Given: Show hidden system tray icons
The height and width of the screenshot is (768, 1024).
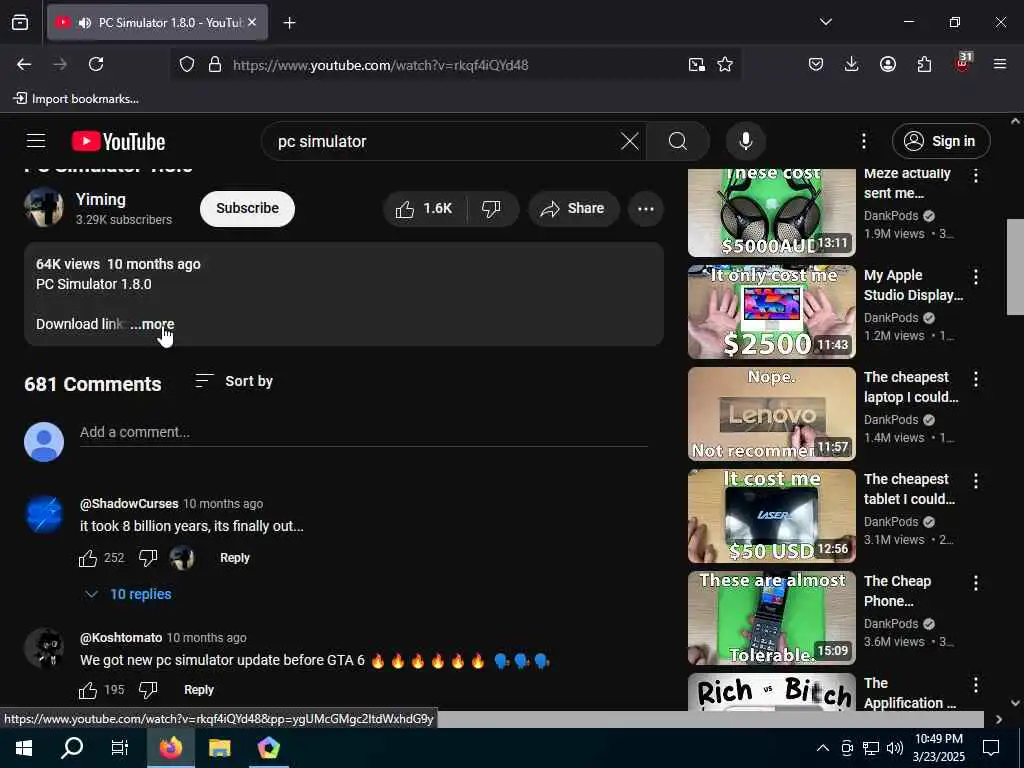Looking at the screenshot, I should (823, 748).
